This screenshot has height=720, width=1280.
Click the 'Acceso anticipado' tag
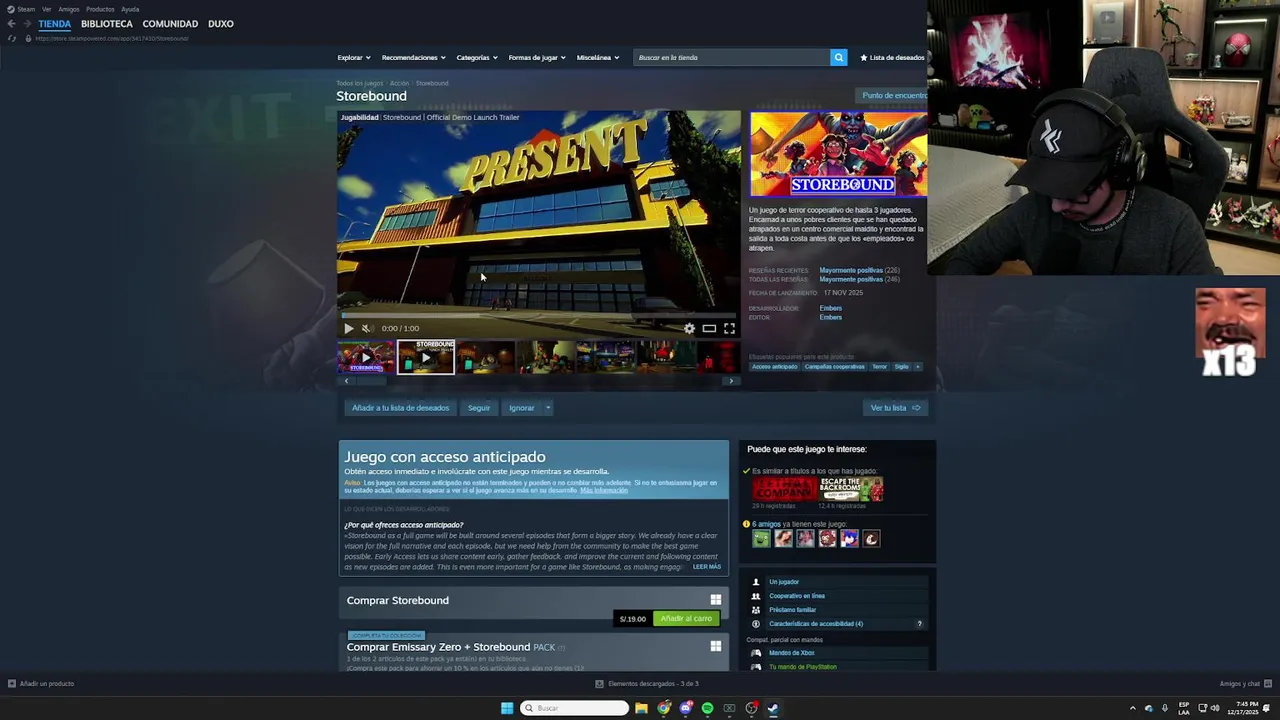pyautogui.click(x=775, y=367)
